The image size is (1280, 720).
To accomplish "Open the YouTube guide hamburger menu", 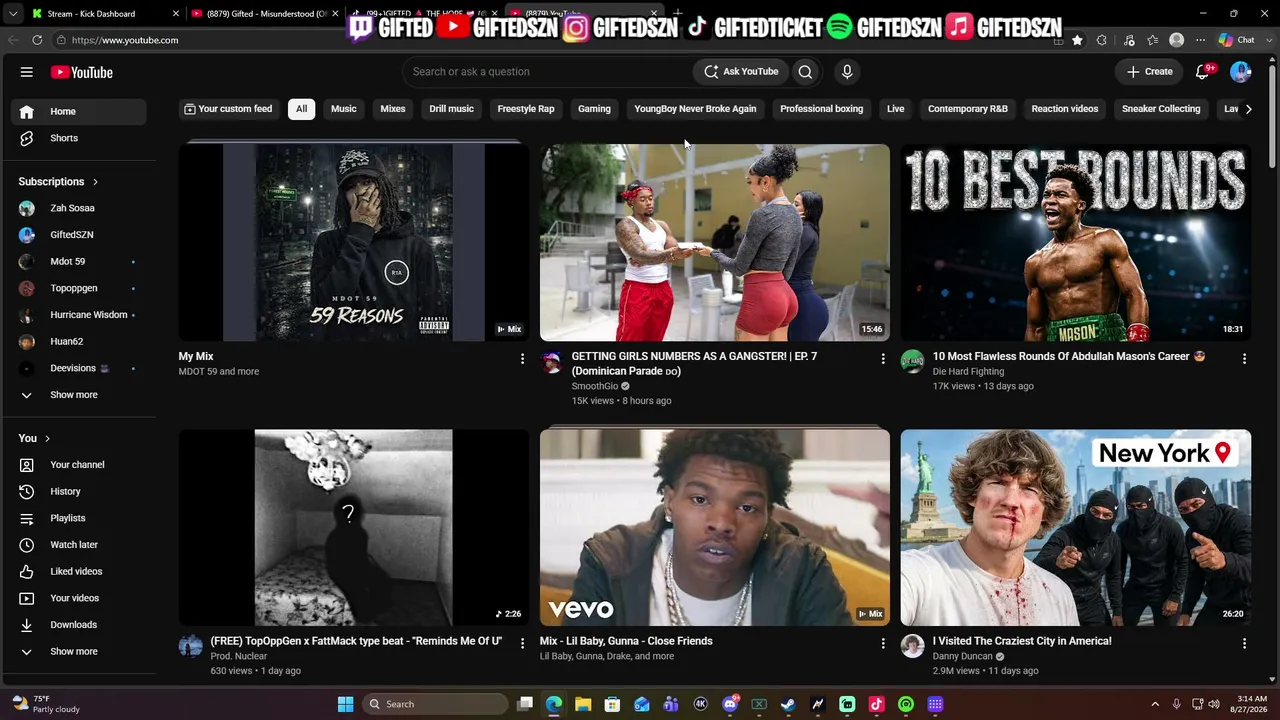I will [27, 72].
